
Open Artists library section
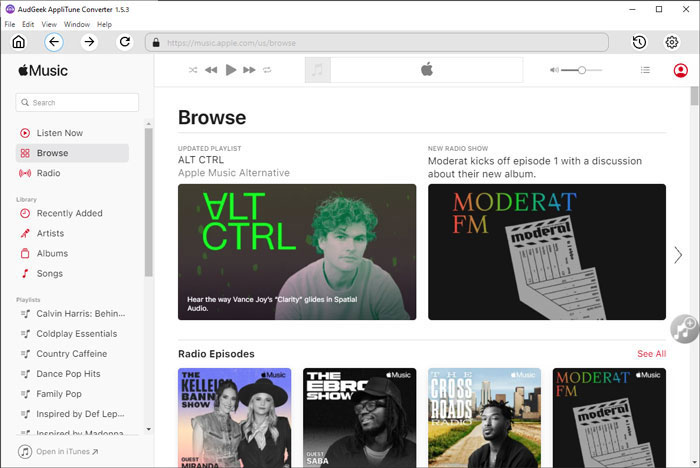tap(72, 234)
